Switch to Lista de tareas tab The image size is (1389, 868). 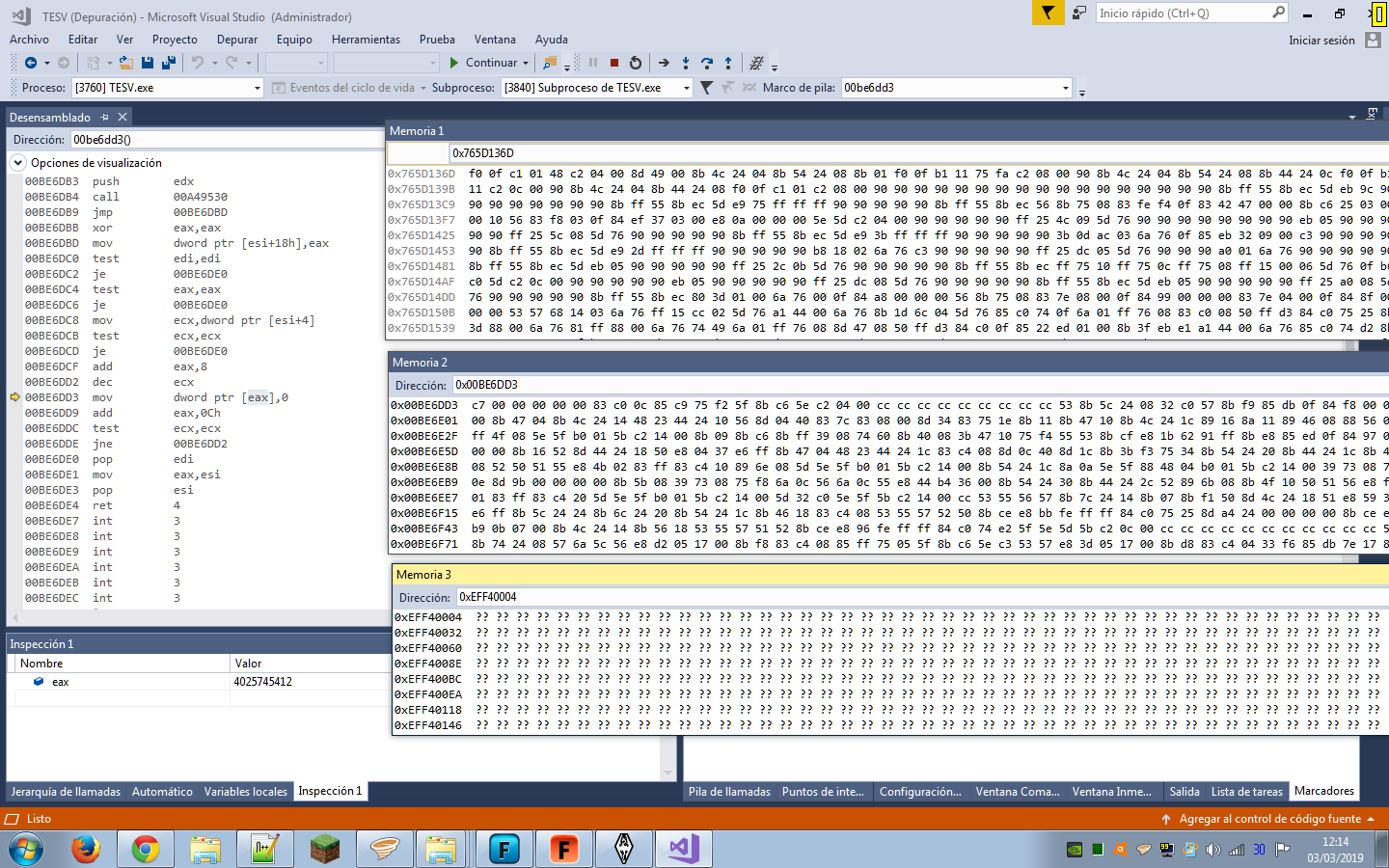tap(1247, 792)
